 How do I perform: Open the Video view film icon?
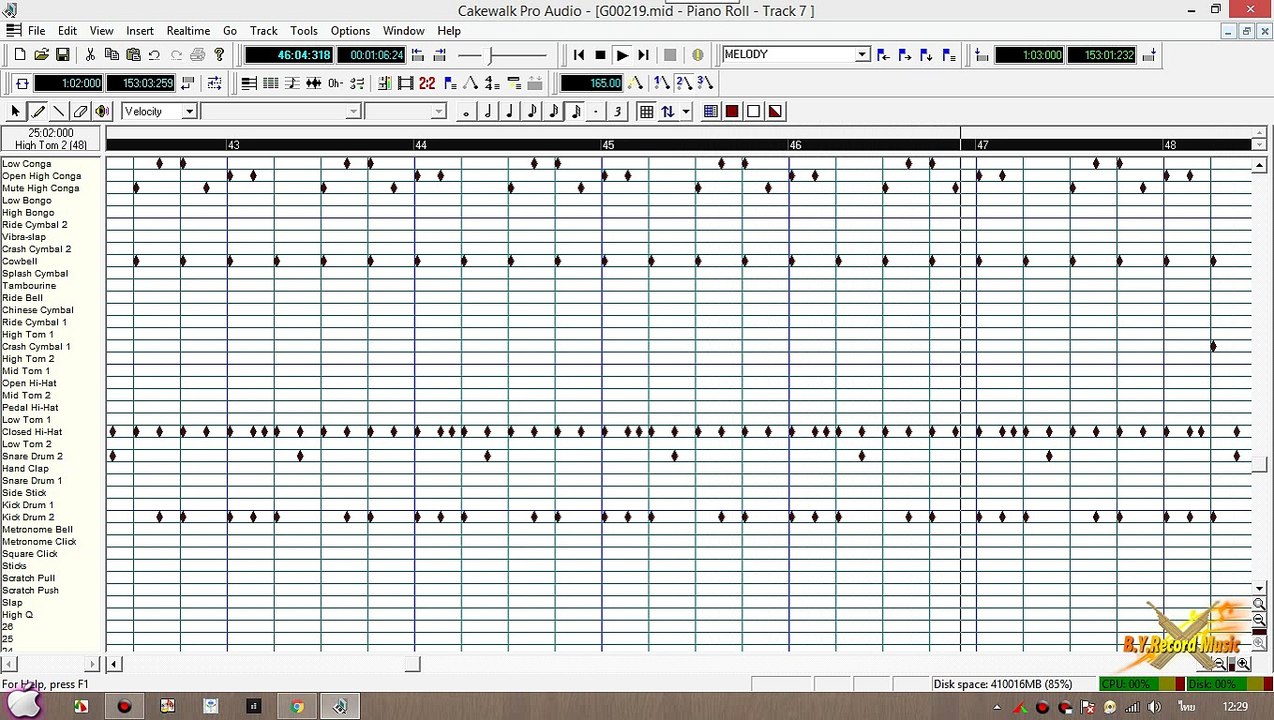point(405,83)
